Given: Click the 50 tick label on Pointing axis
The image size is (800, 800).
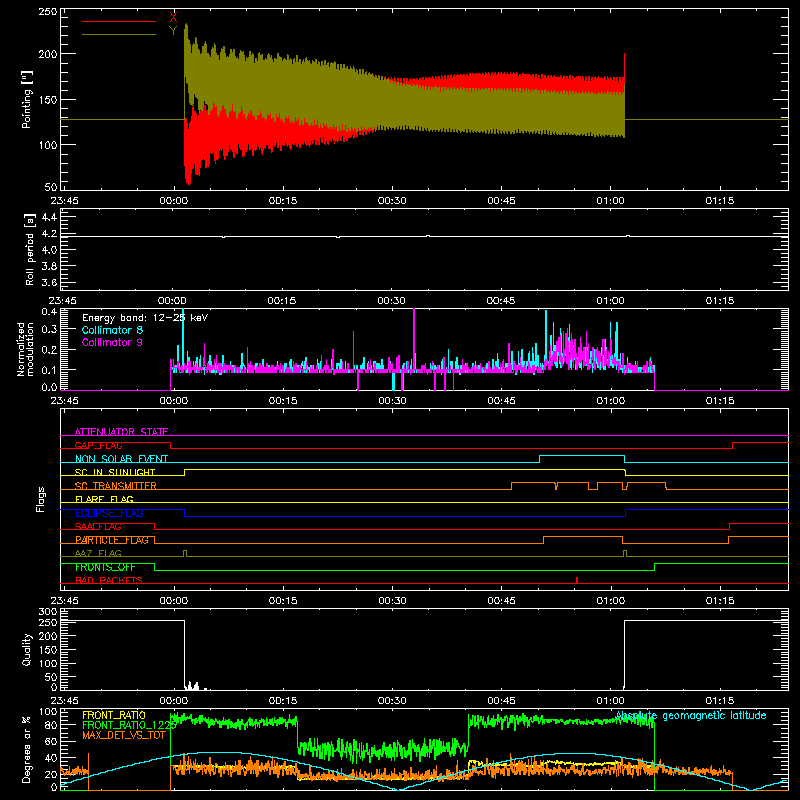Looking at the screenshot, I should 51,186.
